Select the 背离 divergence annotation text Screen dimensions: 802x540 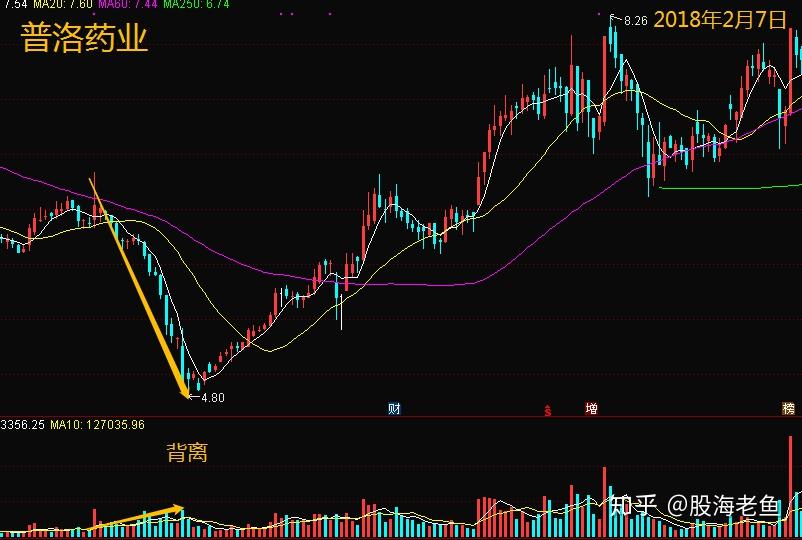187,453
